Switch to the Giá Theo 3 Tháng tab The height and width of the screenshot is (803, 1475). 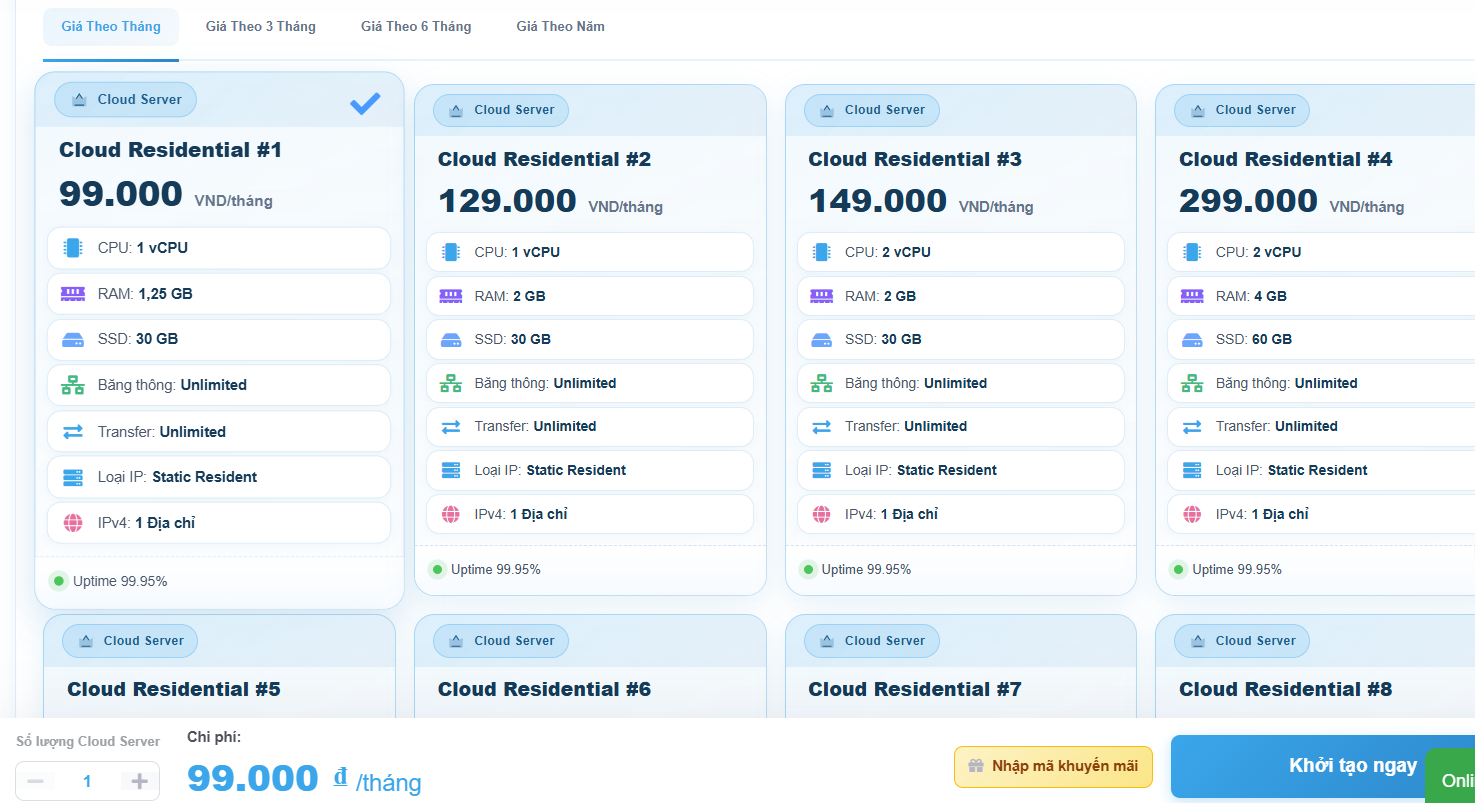click(260, 26)
